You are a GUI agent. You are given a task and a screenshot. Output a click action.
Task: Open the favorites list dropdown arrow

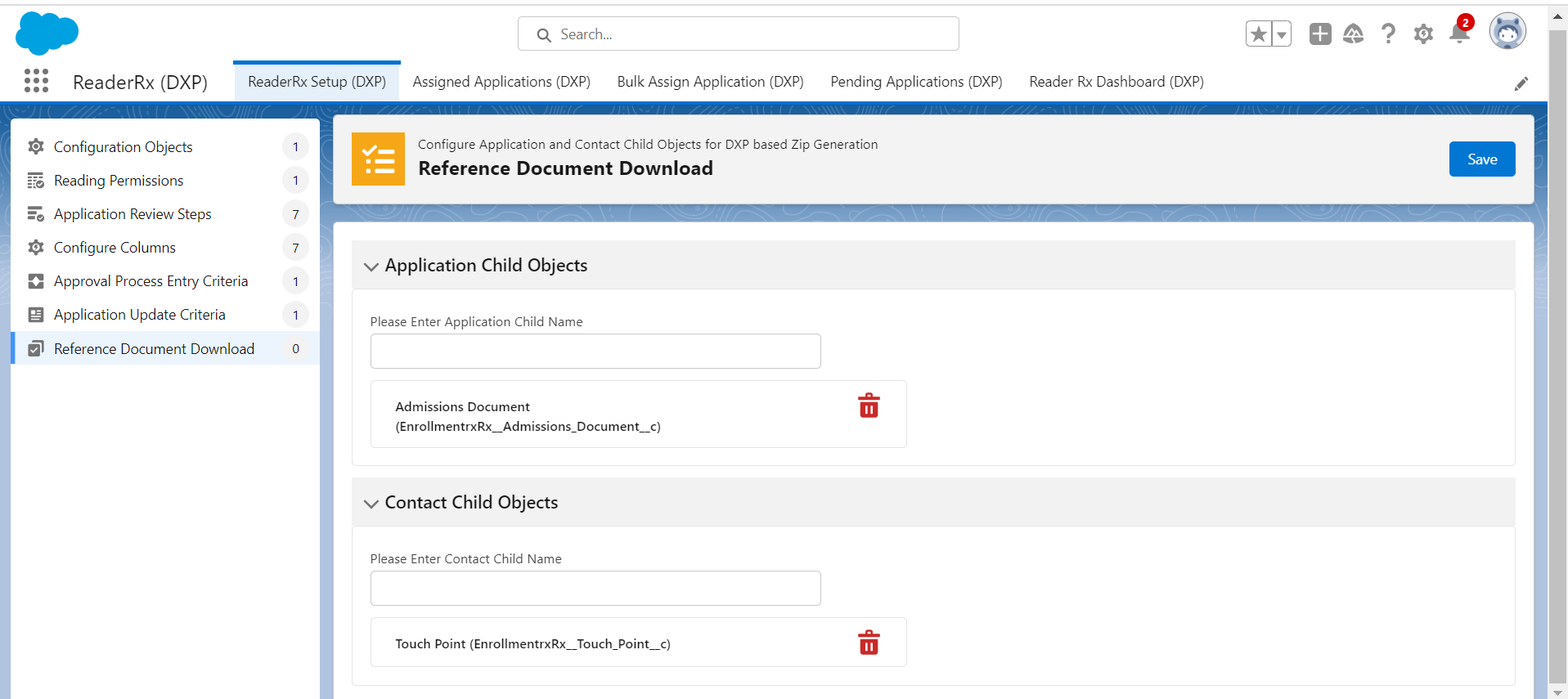1282,34
